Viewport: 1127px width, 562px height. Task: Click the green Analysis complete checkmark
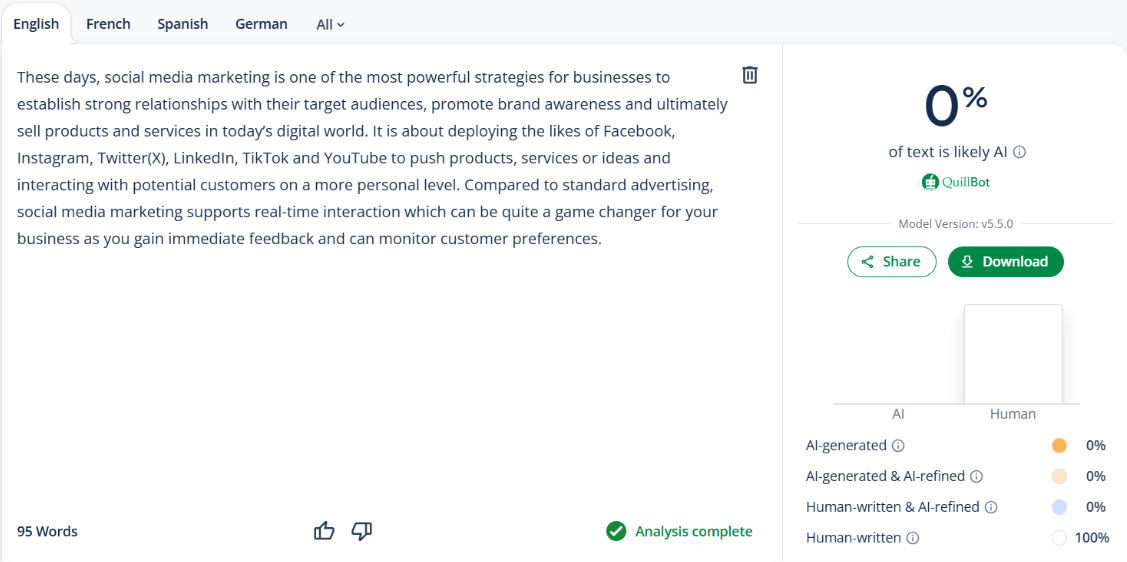(x=616, y=531)
